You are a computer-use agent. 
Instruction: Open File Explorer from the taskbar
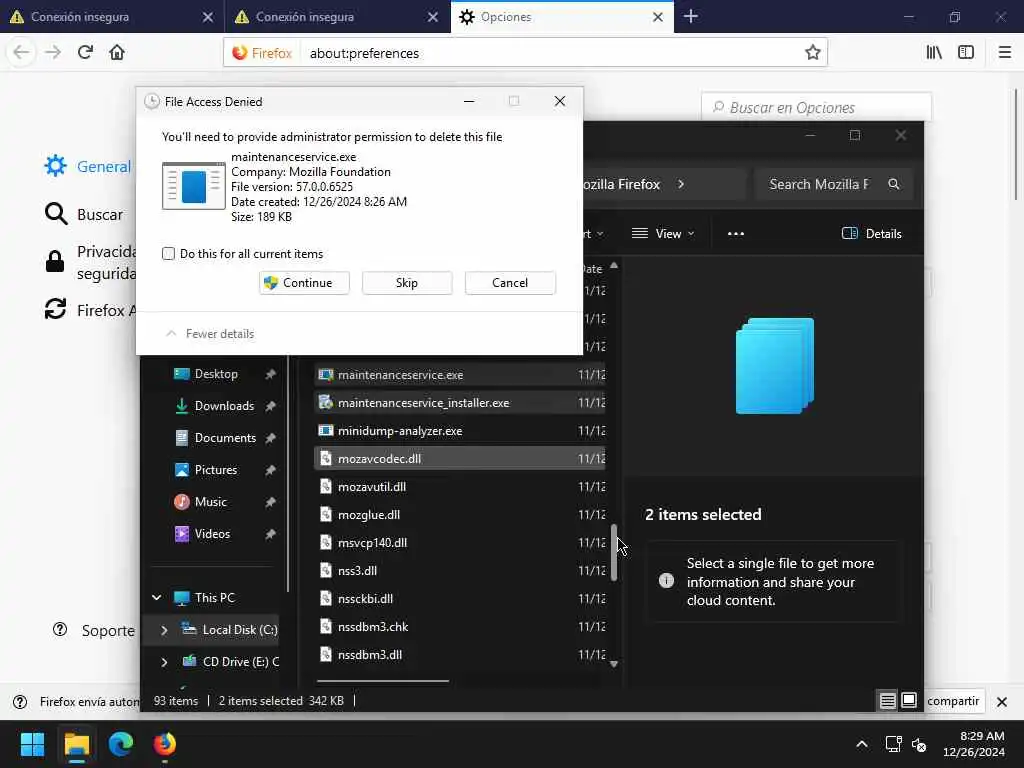click(76, 744)
